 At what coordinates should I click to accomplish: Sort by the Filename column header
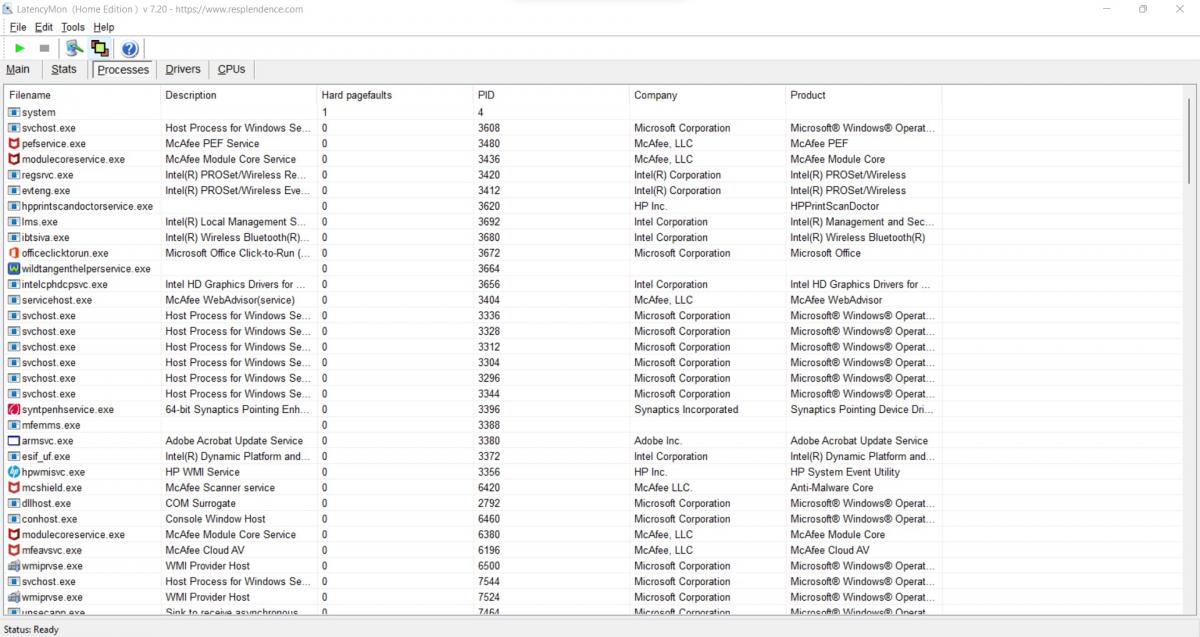[83, 95]
